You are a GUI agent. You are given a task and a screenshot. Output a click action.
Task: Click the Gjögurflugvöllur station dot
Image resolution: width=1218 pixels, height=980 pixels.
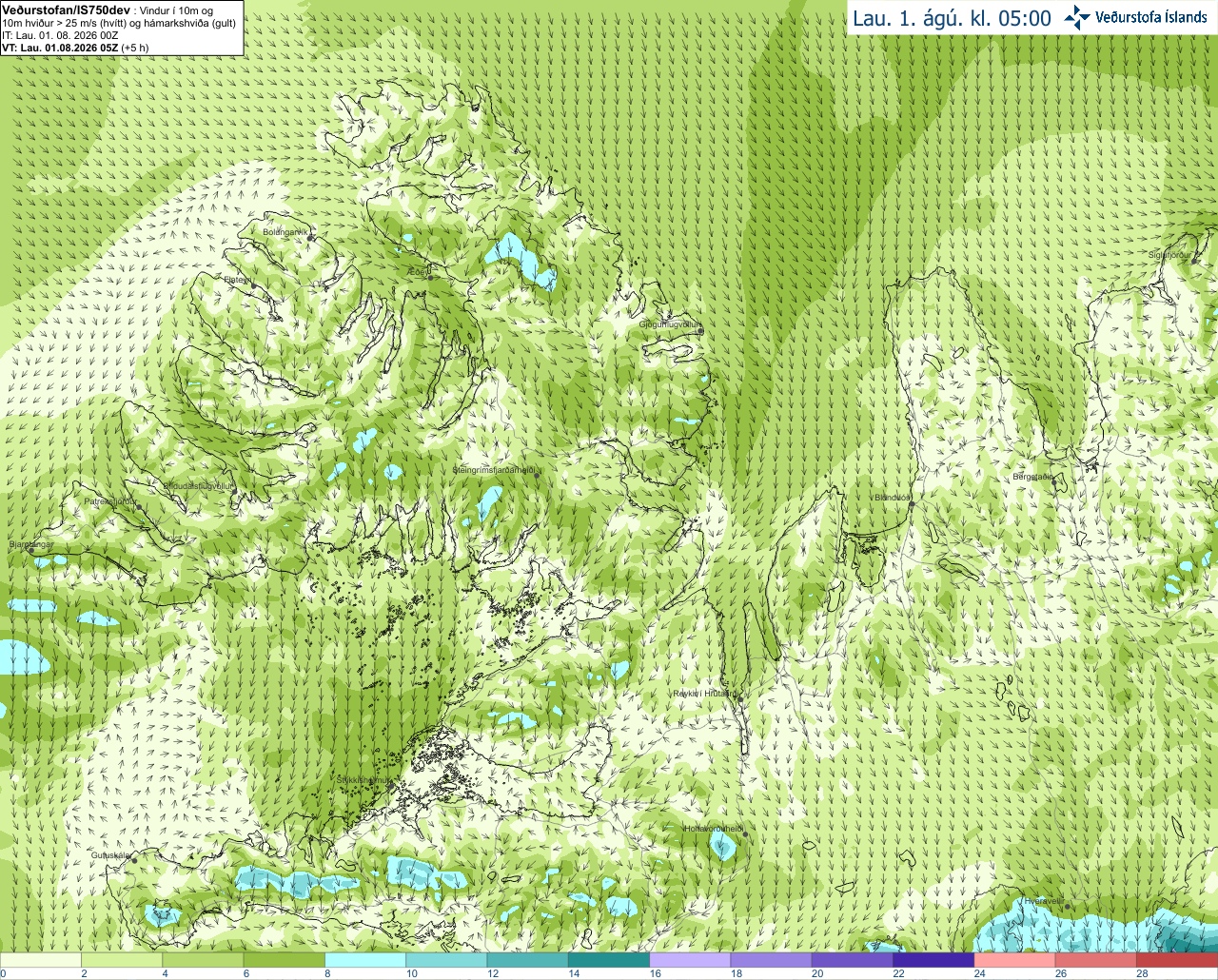[x=698, y=329]
